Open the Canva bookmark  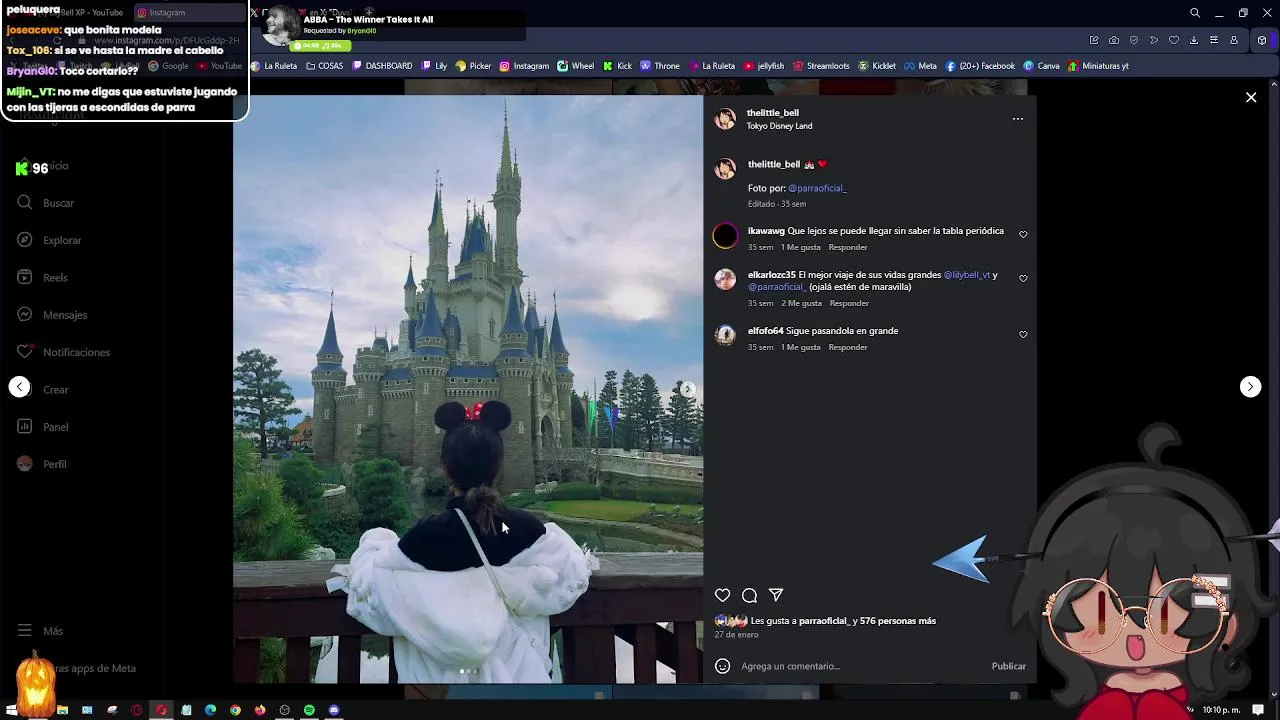tap(1041, 66)
